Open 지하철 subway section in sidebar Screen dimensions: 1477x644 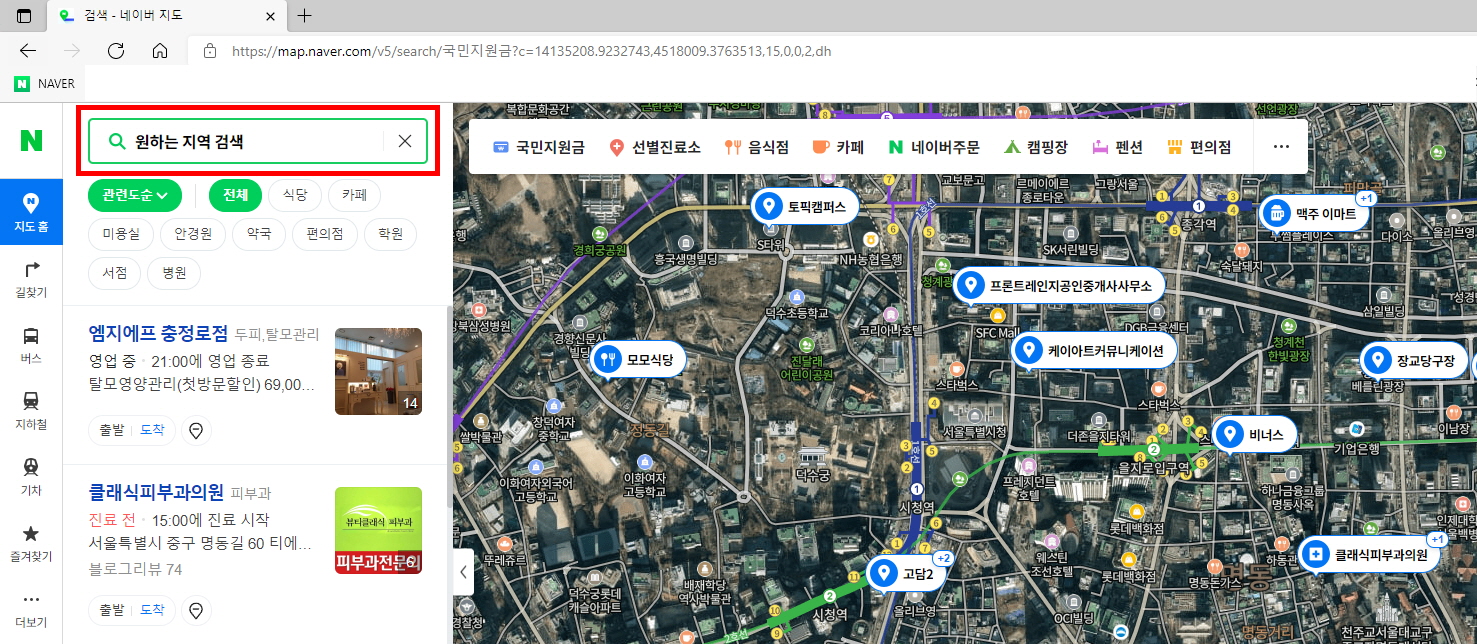31,410
